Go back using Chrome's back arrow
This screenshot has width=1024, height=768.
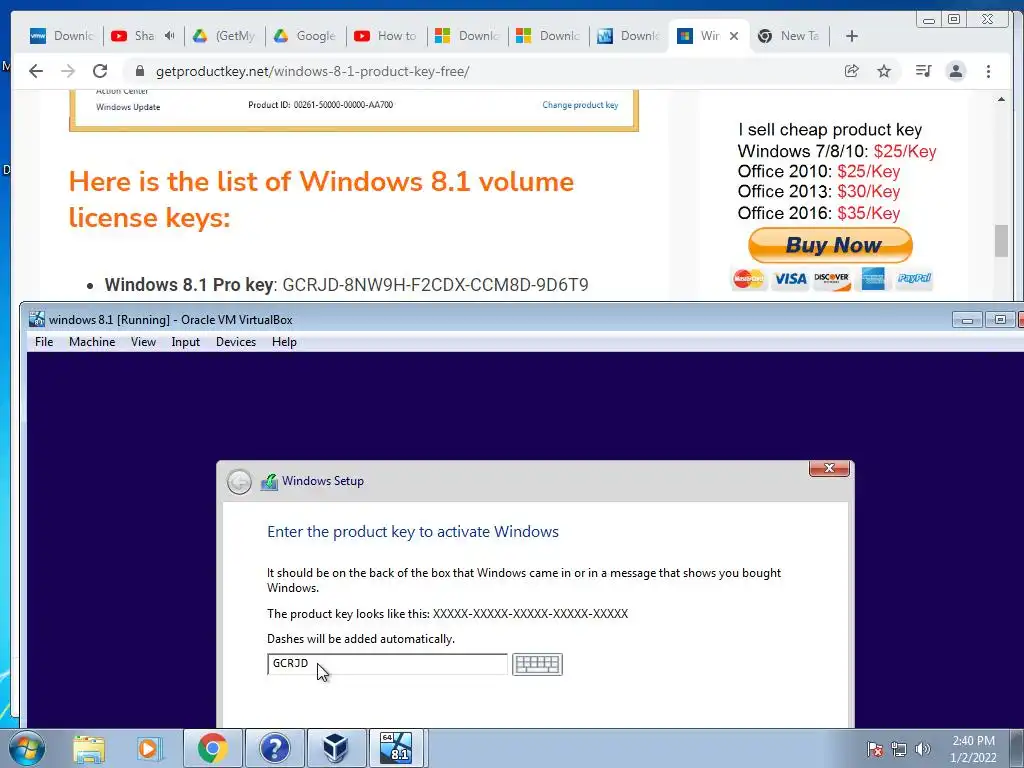tap(36, 71)
